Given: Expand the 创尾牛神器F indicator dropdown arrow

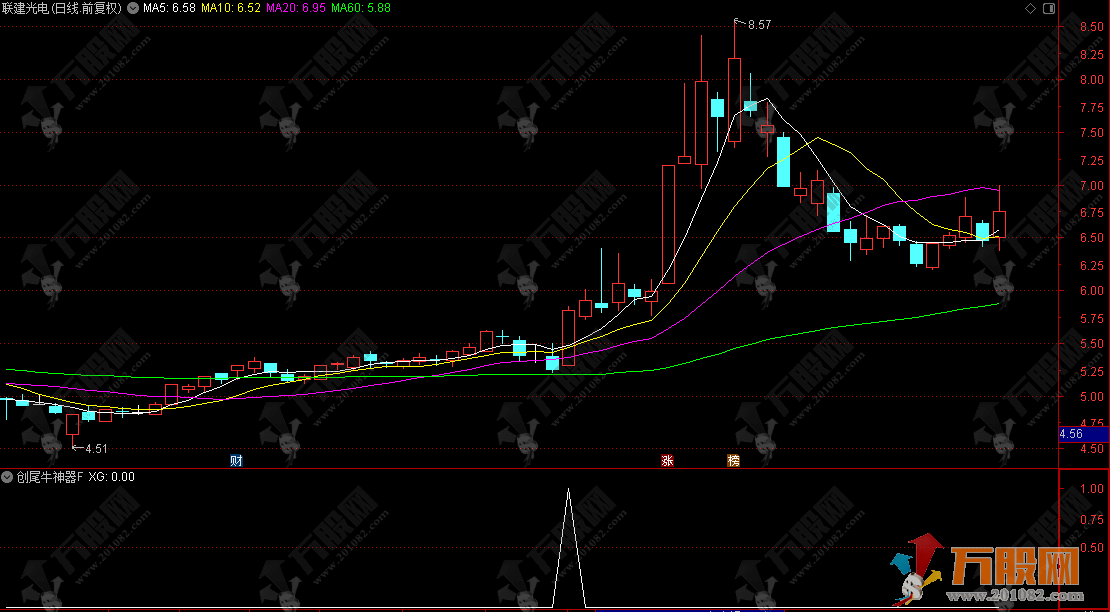Looking at the screenshot, I should 8,477.
